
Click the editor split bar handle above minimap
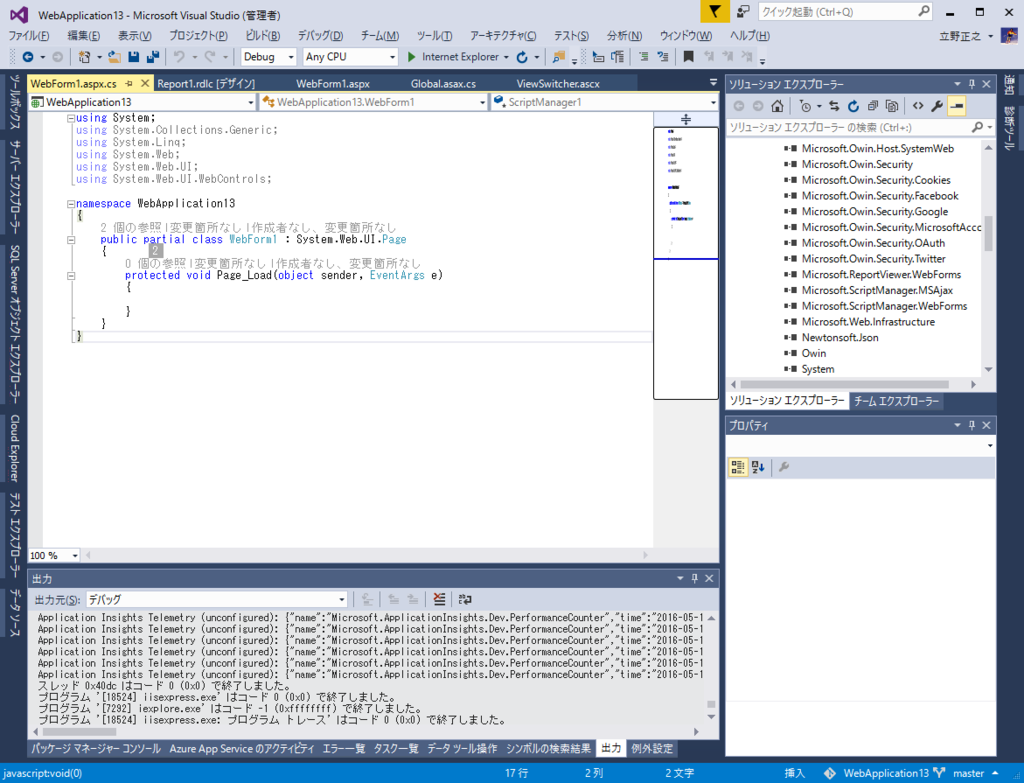(686, 120)
